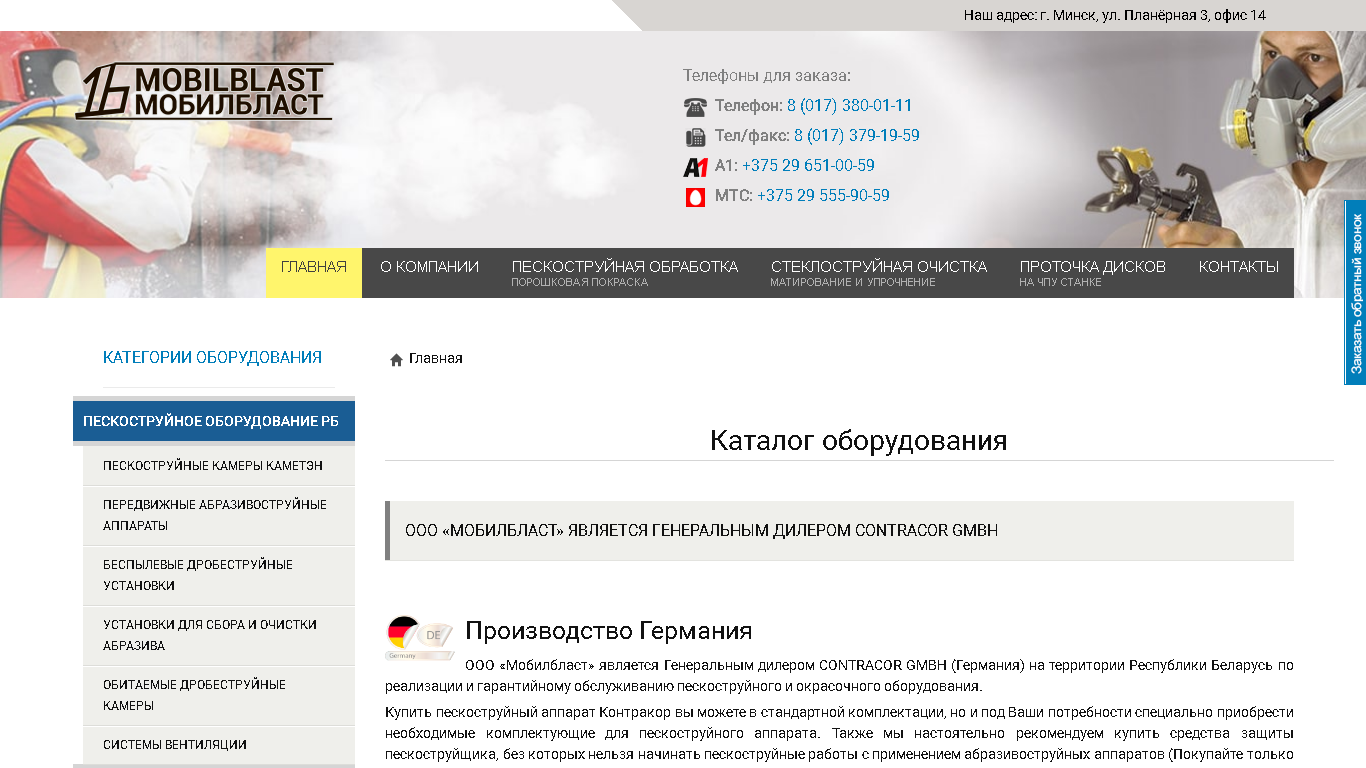Click the home icon in breadcrumb
The width and height of the screenshot is (1366, 768).
point(396,359)
